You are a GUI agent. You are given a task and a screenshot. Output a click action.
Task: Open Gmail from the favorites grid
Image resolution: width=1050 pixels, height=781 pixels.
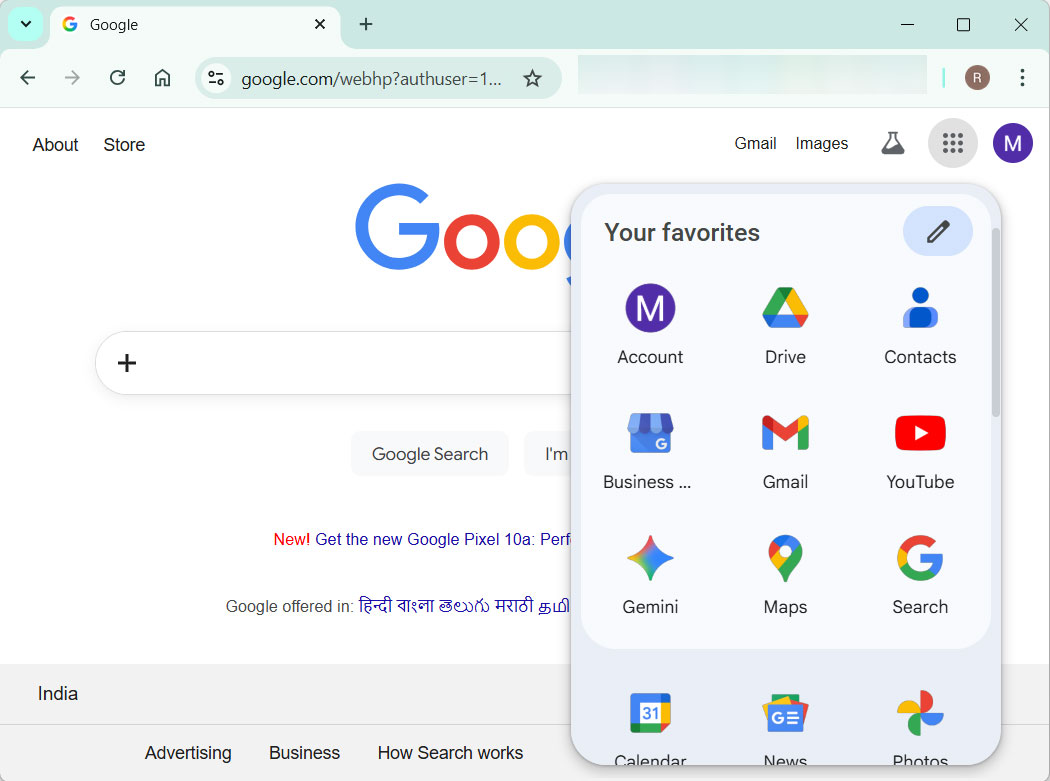pyautogui.click(x=785, y=433)
